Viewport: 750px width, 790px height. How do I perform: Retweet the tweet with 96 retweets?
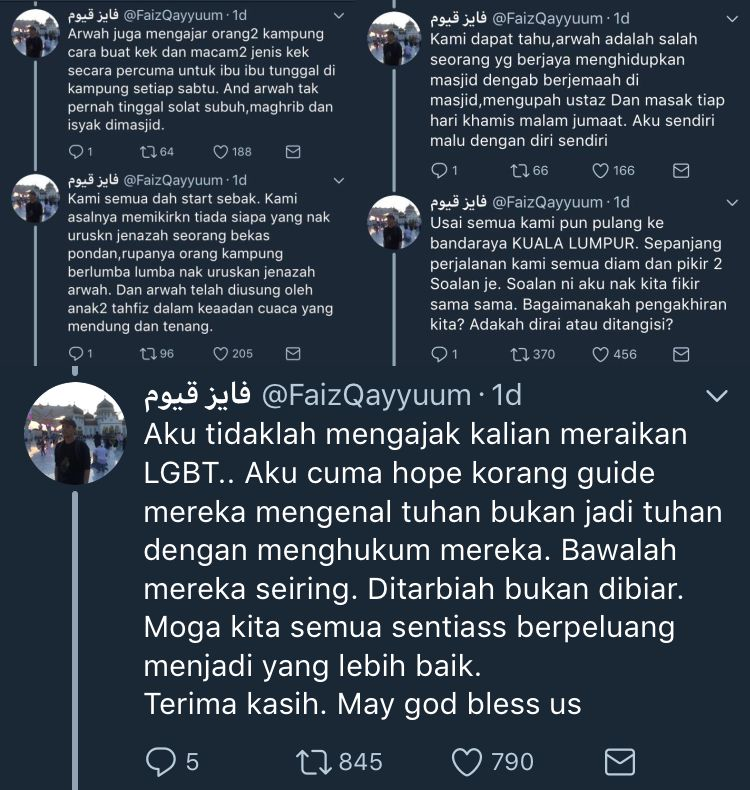149,354
